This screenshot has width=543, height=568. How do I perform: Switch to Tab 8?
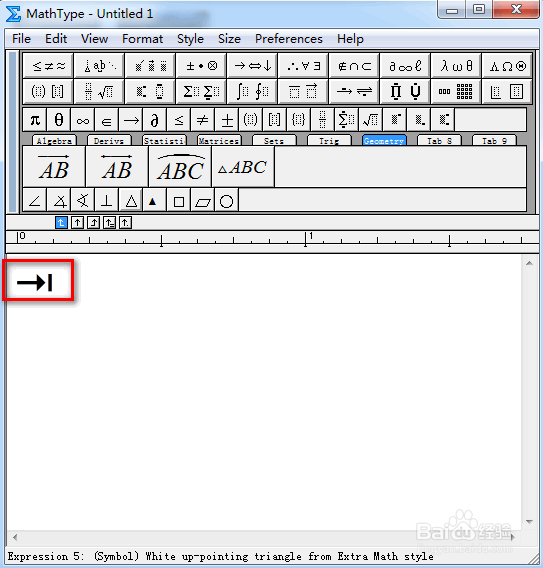pyautogui.click(x=439, y=141)
